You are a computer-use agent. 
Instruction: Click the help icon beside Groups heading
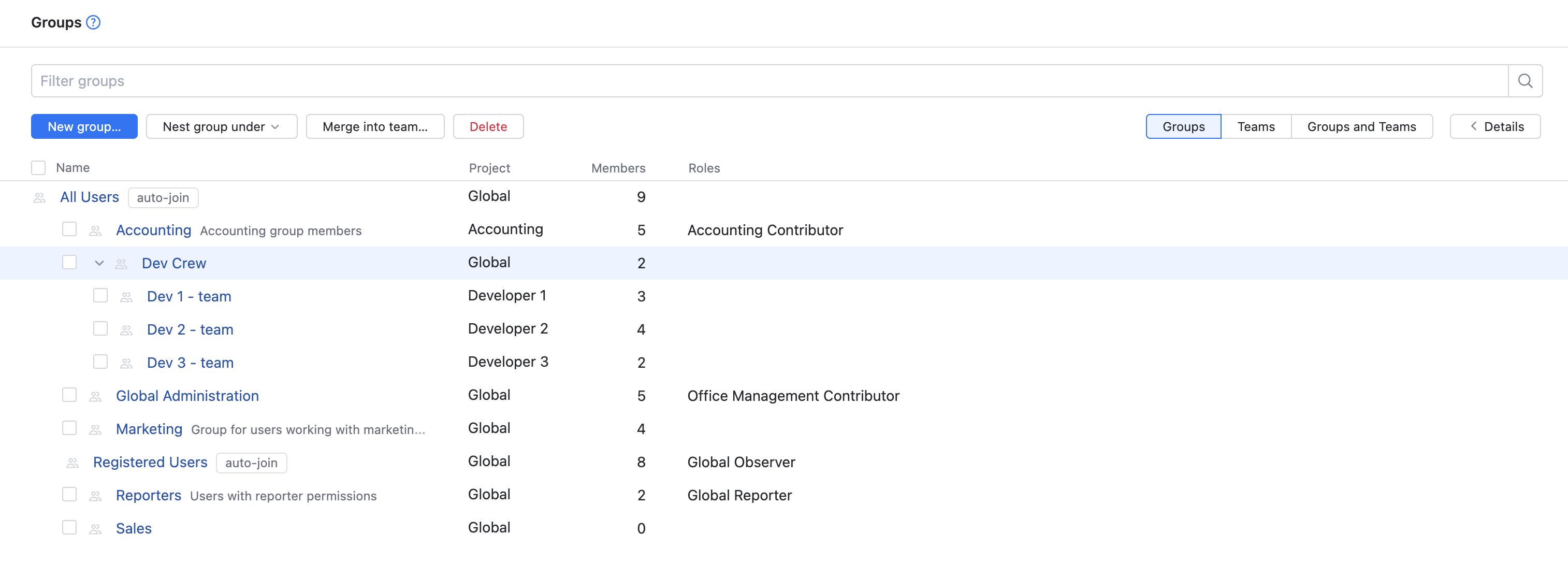[x=93, y=22]
